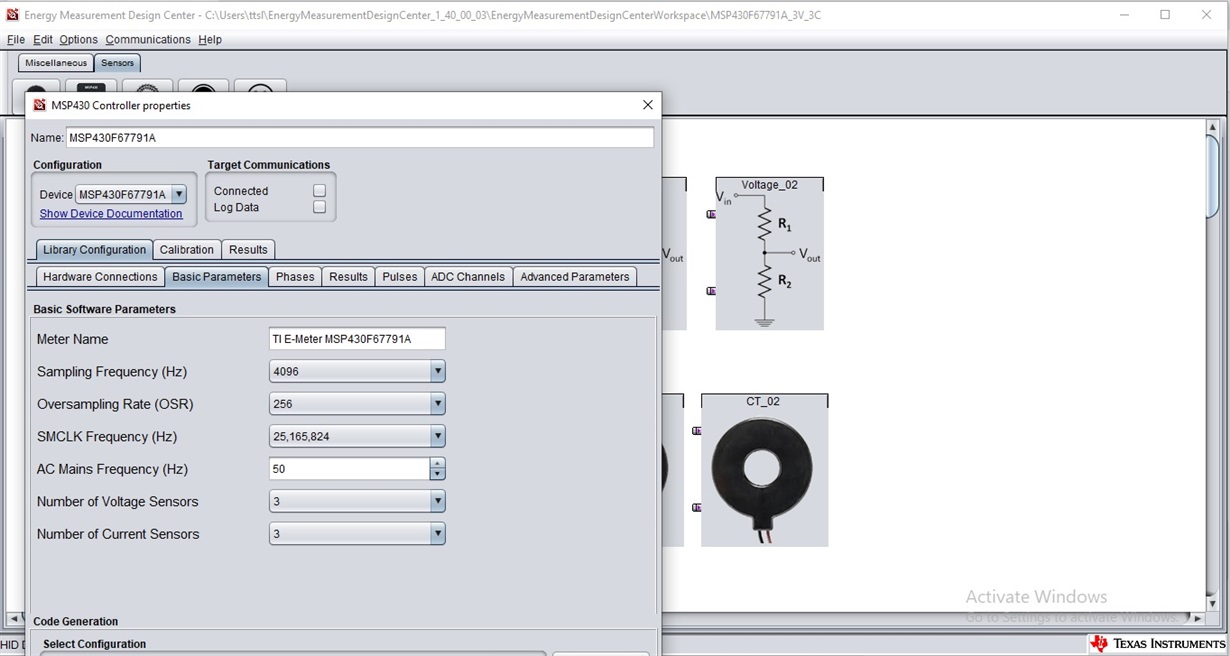Expand the Oversampling Rate dropdown
1230x656 pixels.
click(437, 404)
